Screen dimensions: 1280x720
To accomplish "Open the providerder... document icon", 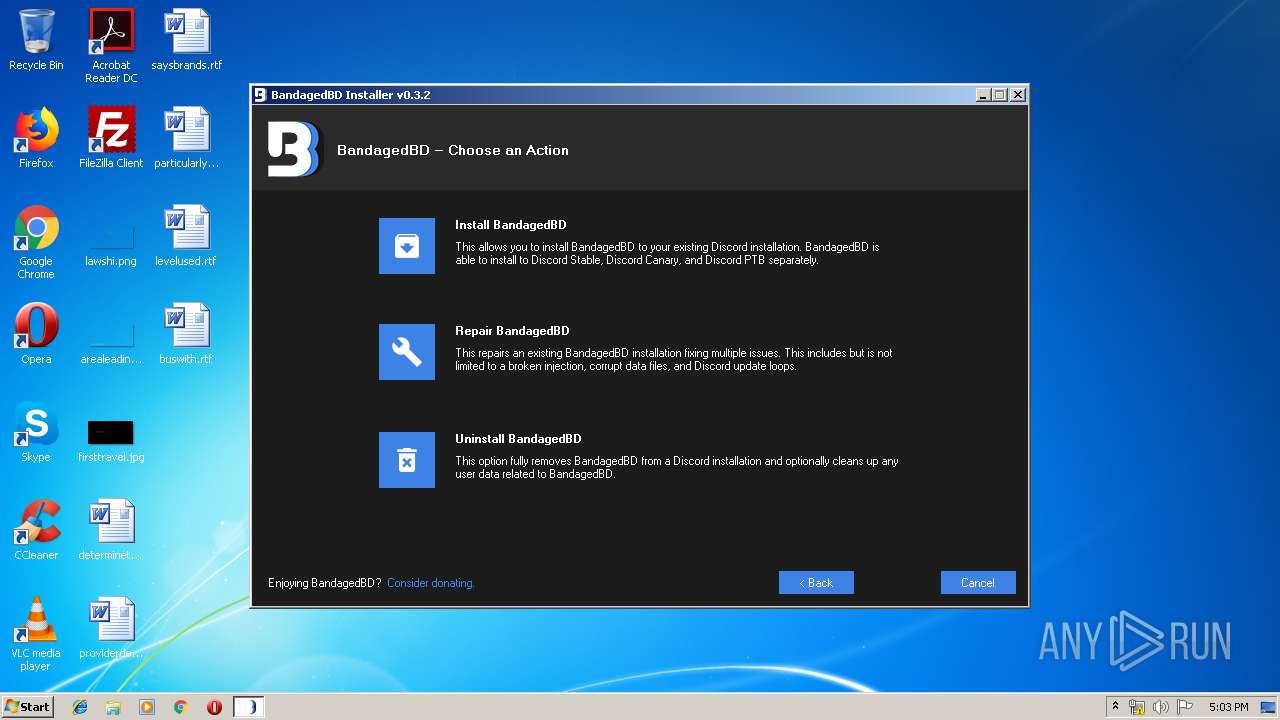I will [111, 628].
